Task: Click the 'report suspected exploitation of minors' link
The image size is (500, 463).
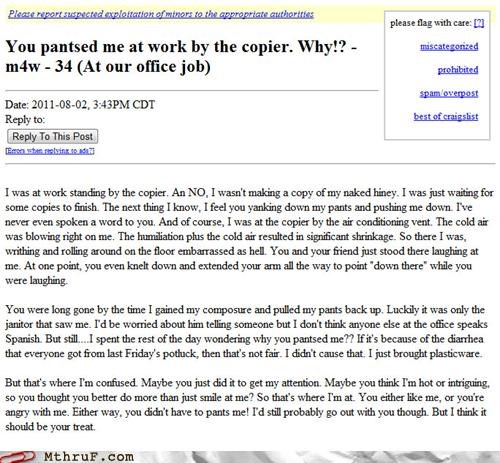Action: 161,14
